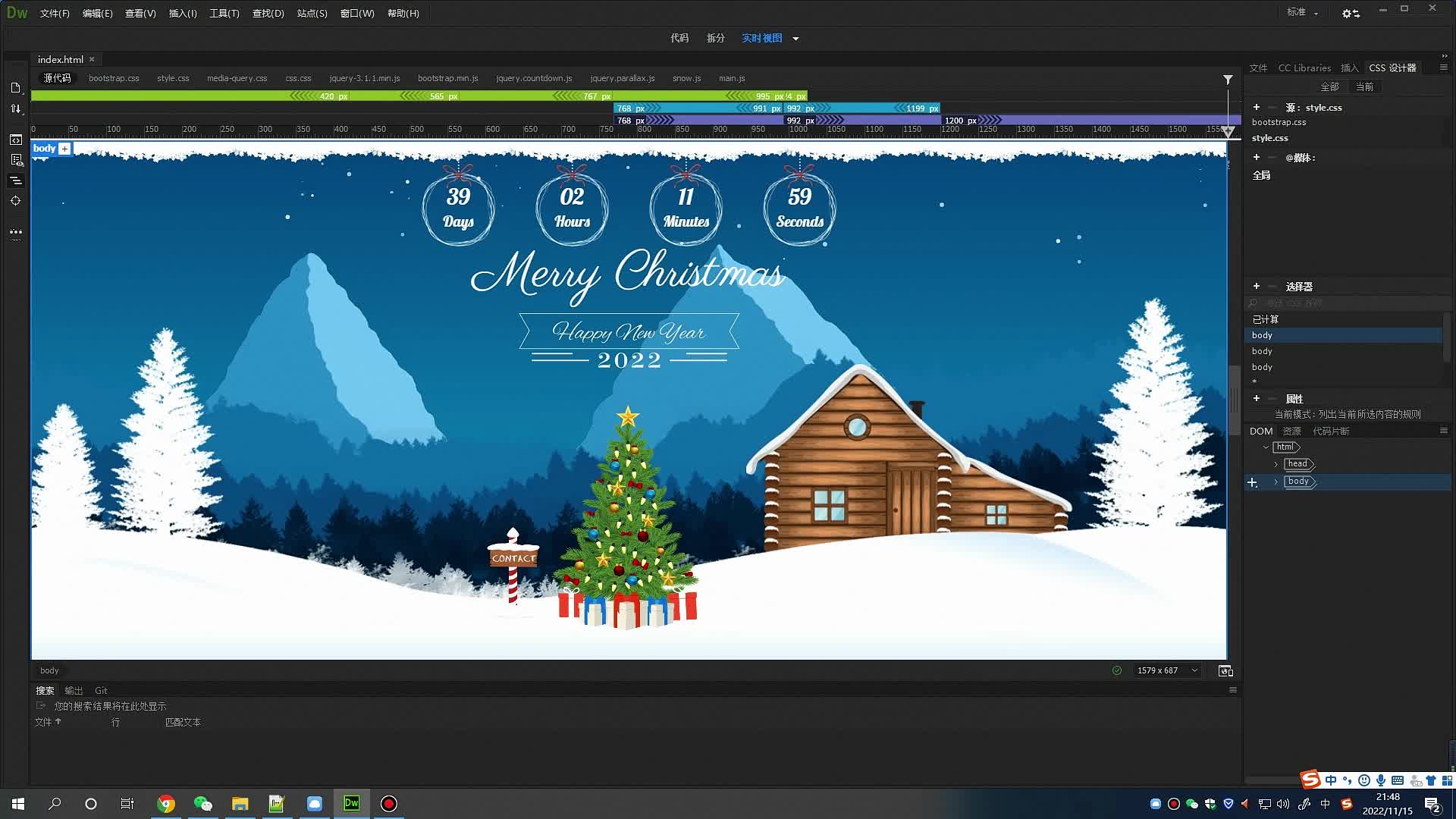Open the File Management arrows icon
Viewport: 1456px width, 819px height.
tap(15, 109)
